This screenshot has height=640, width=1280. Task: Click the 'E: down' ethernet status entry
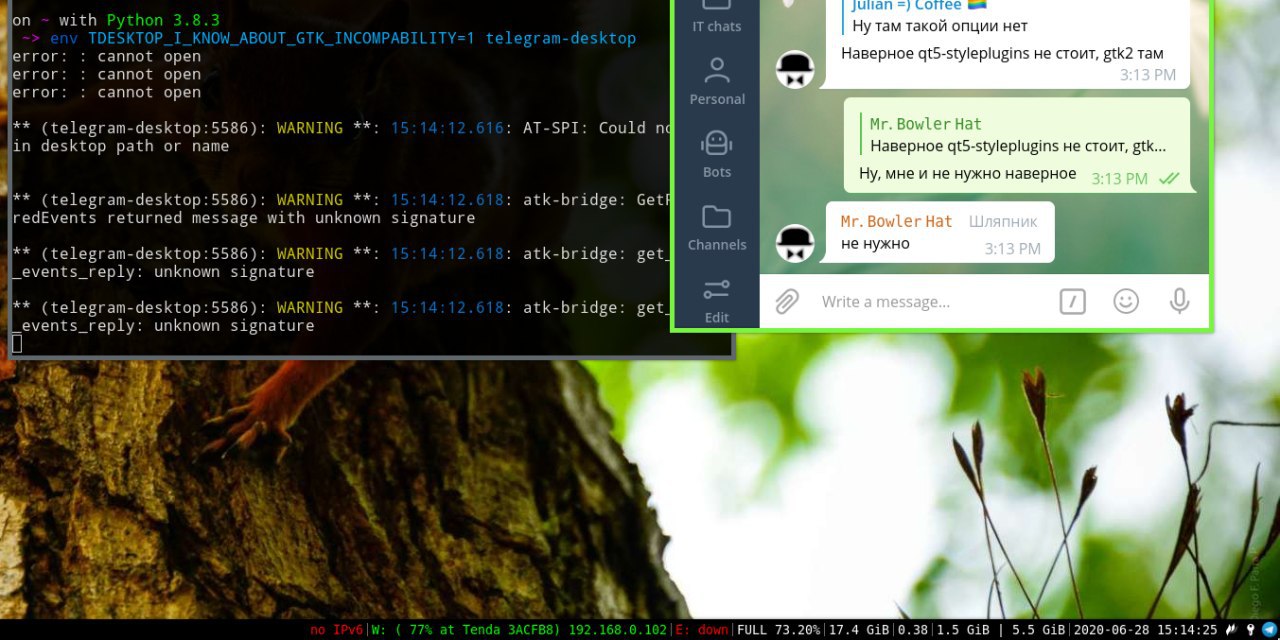(x=702, y=630)
